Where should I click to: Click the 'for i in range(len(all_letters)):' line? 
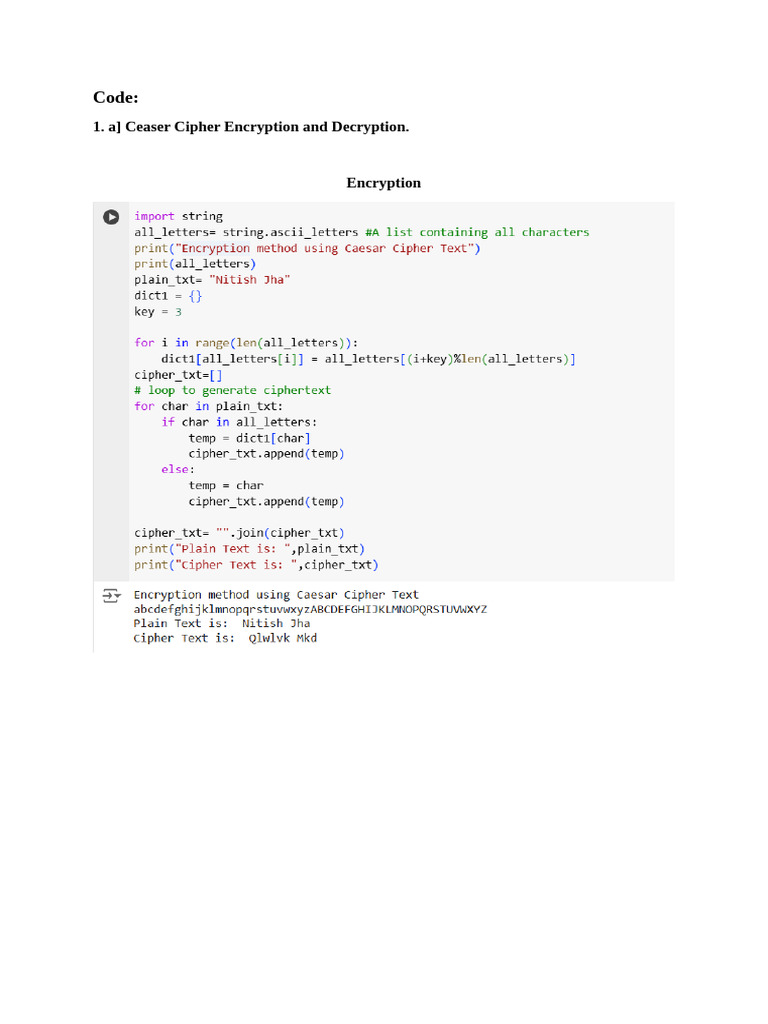coord(246,343)
